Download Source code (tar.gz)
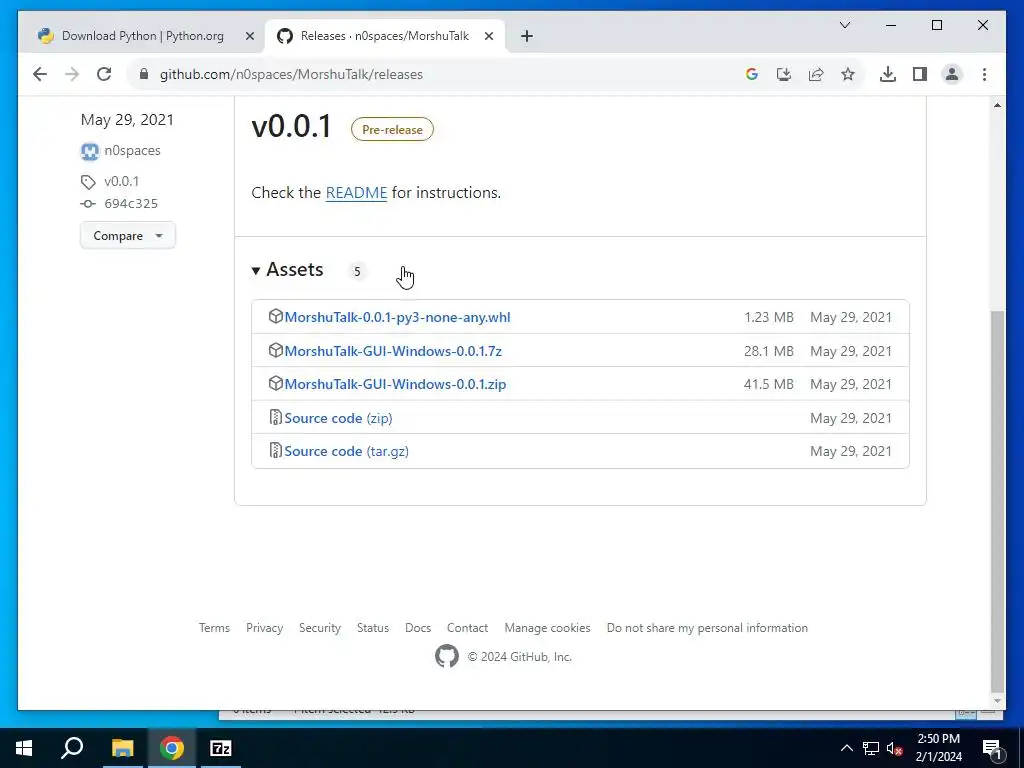The width and height of the screenshot is (1024, 768). 346,451
